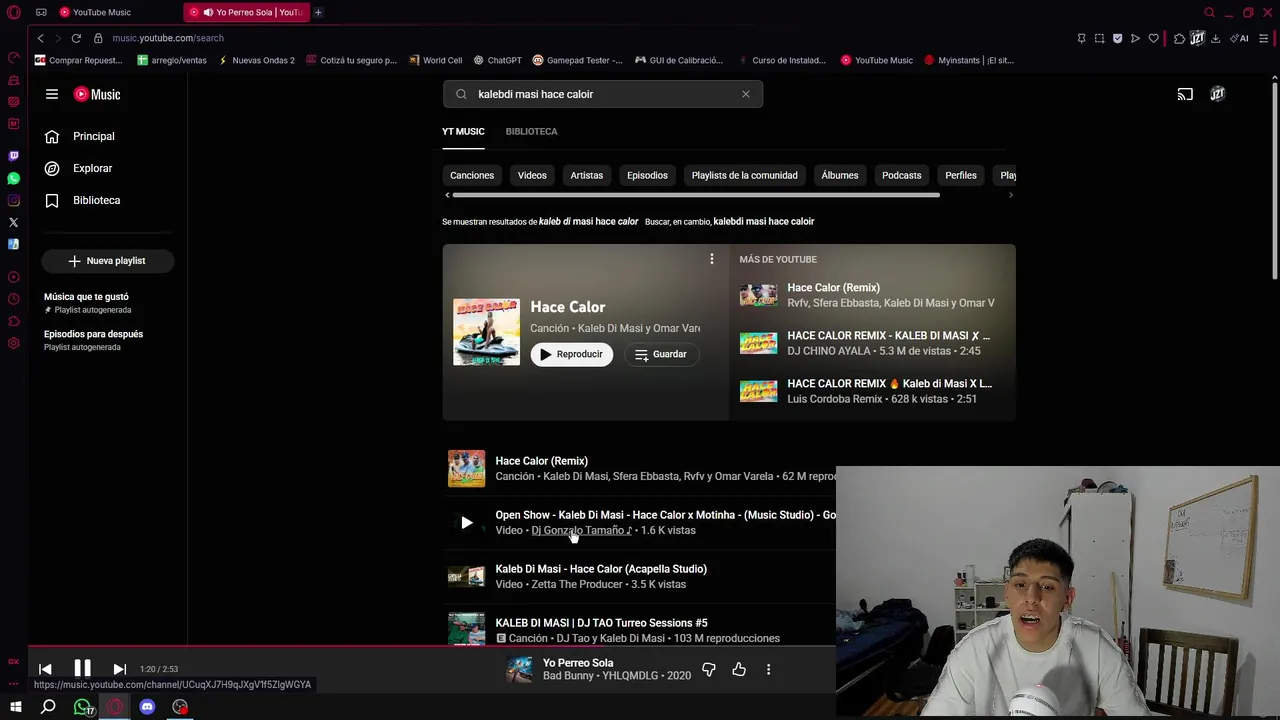Open Discord from the taskbar

pyautogui.click(x=147, y=707)
